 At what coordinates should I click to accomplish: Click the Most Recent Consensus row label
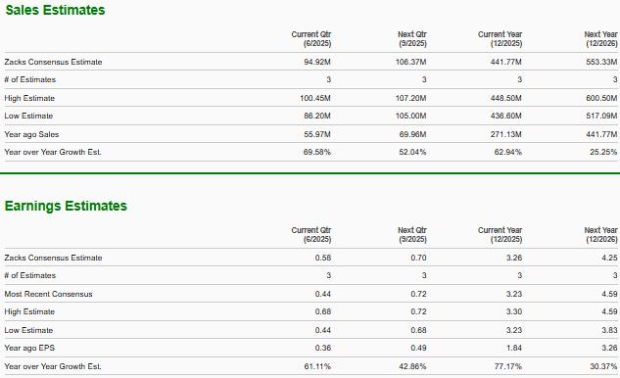[48, 294]
